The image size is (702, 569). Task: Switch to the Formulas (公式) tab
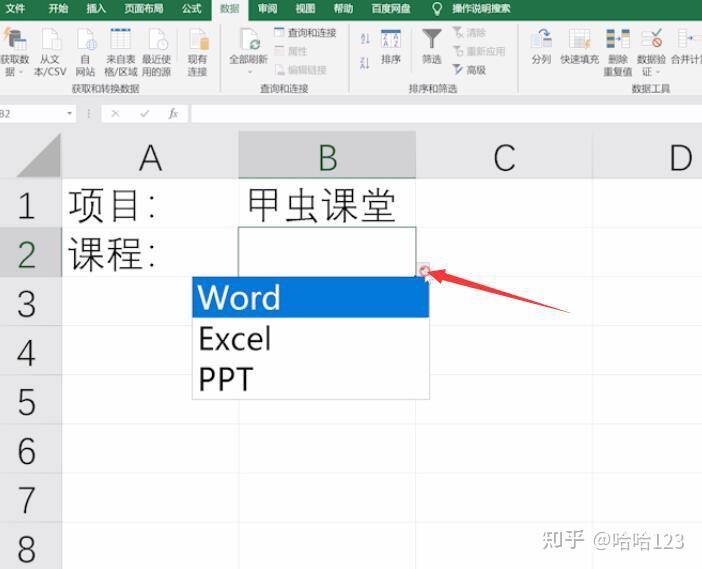pos(191,9)
